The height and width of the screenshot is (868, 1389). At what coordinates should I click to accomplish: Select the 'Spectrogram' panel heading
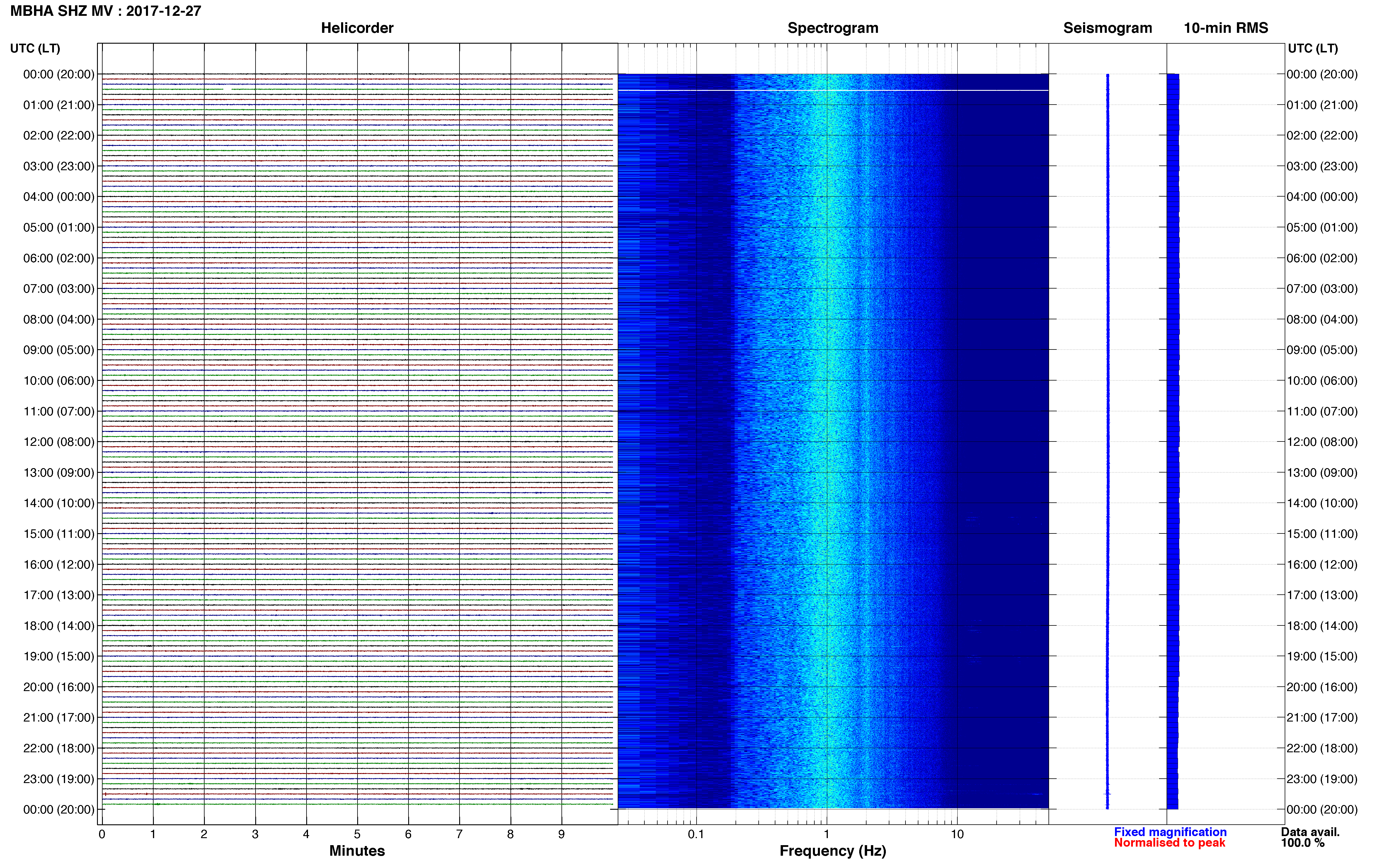pyautogui.click(x=833, y=28)
